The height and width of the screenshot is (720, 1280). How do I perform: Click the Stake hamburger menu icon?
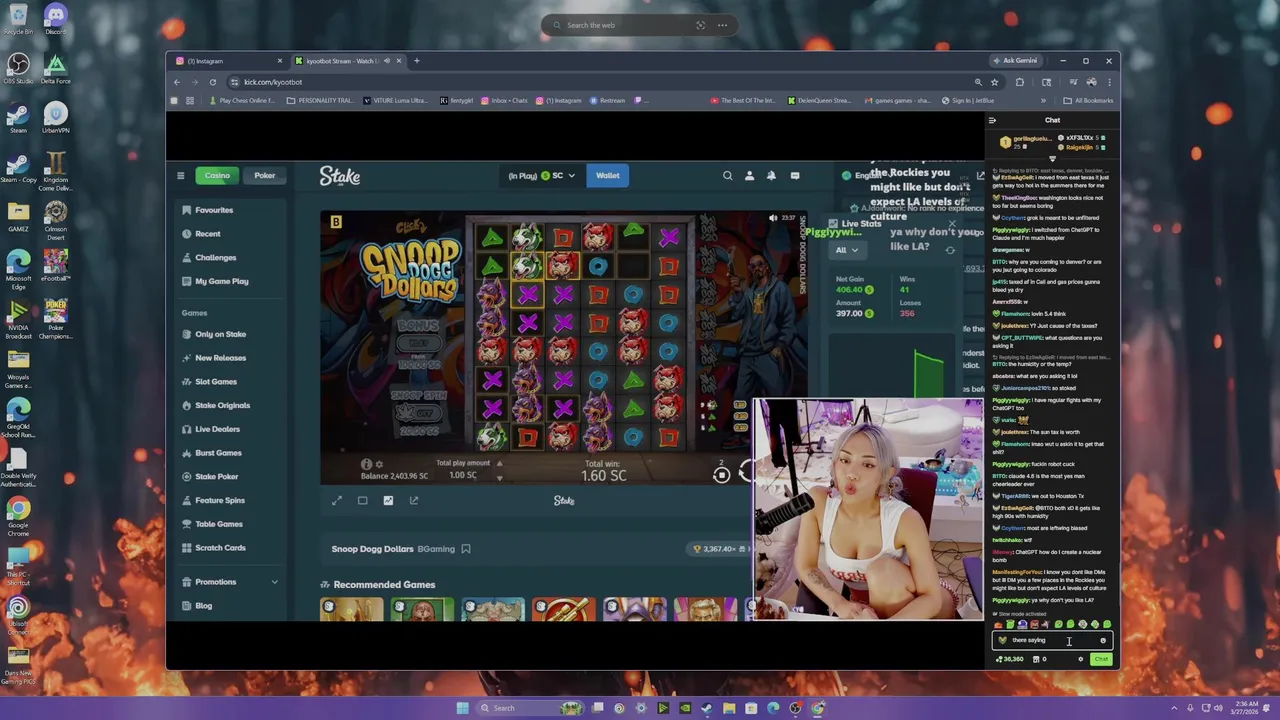(181, 176)
